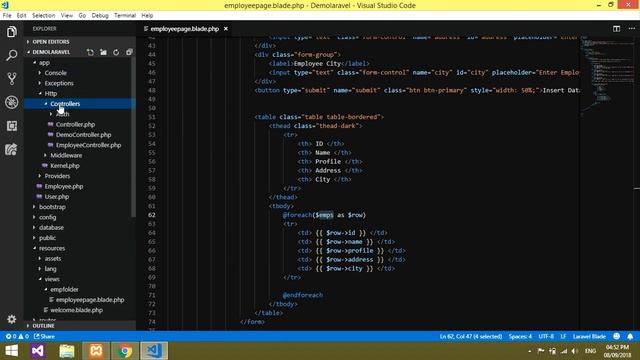Image resolution: width=640 pixels, height=360 pixels.
Task: Close the employeepage.blade.php tab
Action: tap(226, 29)
